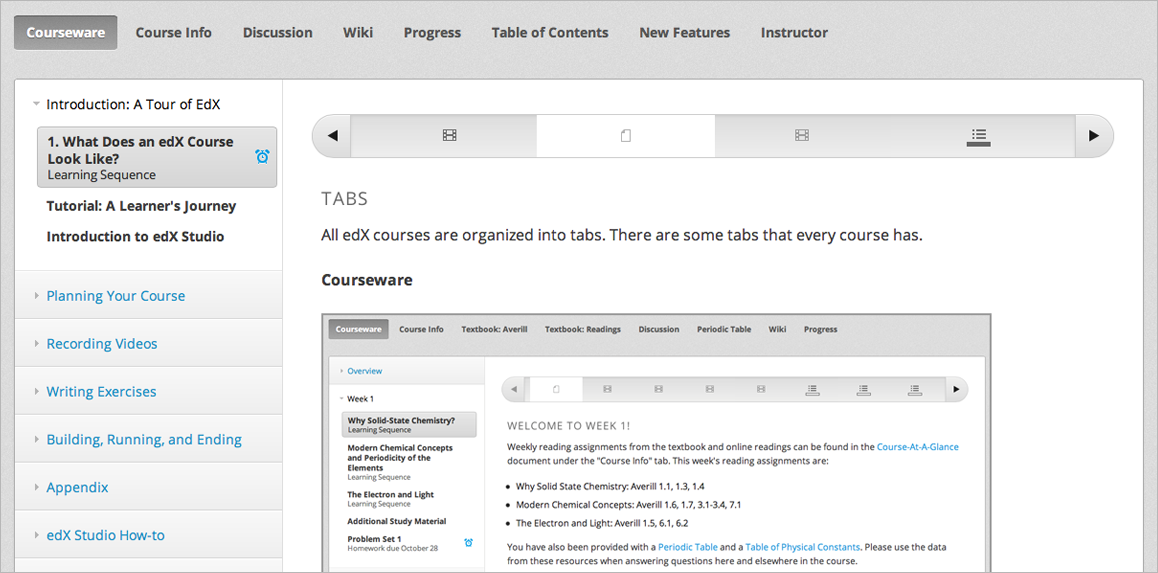Switch to the Instructor tab
Screen dimensions: 1158x573
(x=794, y=33)
